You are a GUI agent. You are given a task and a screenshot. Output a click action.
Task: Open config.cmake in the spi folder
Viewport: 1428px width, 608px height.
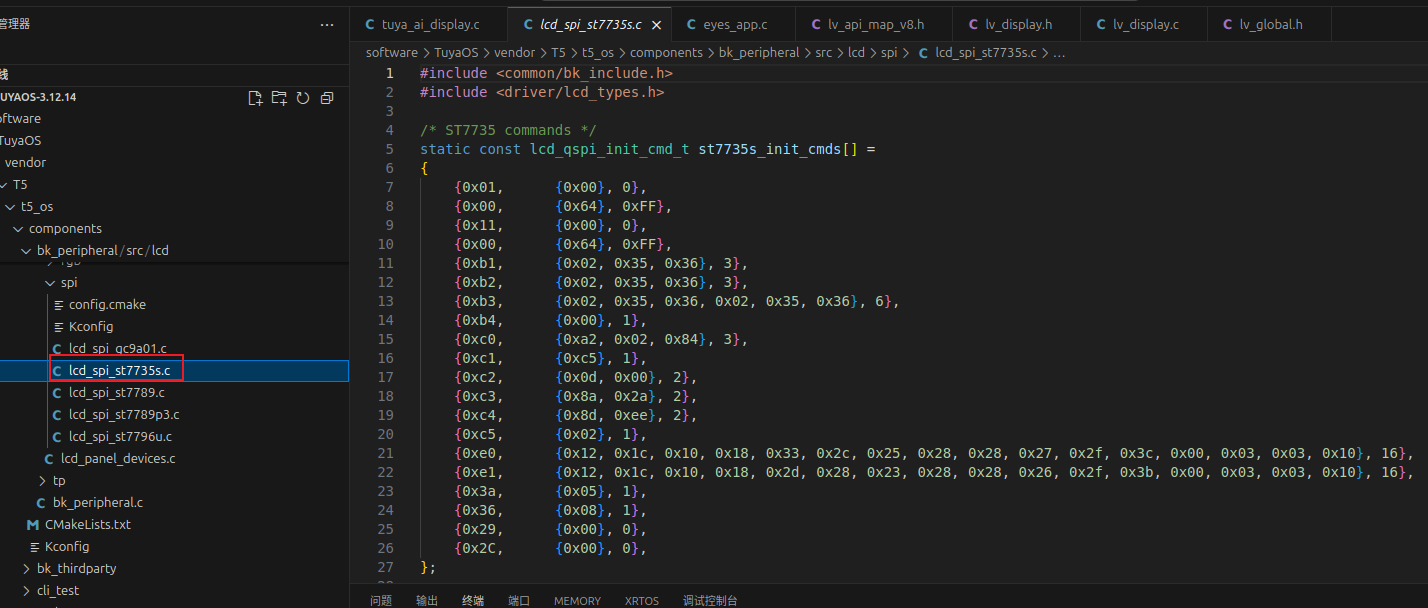(107, 305)
